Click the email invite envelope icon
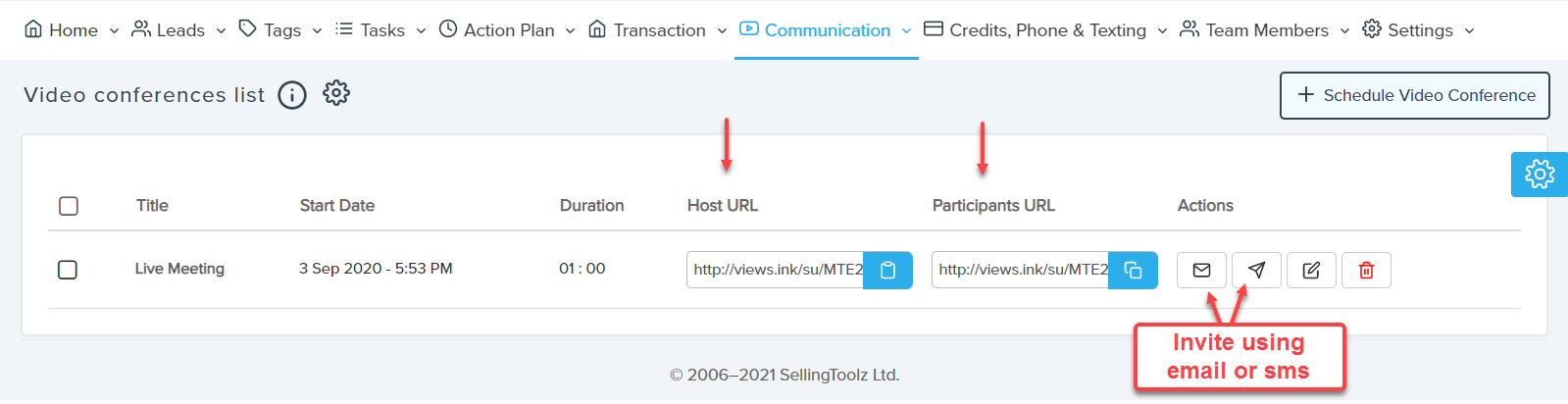 tap(1201, 271)
